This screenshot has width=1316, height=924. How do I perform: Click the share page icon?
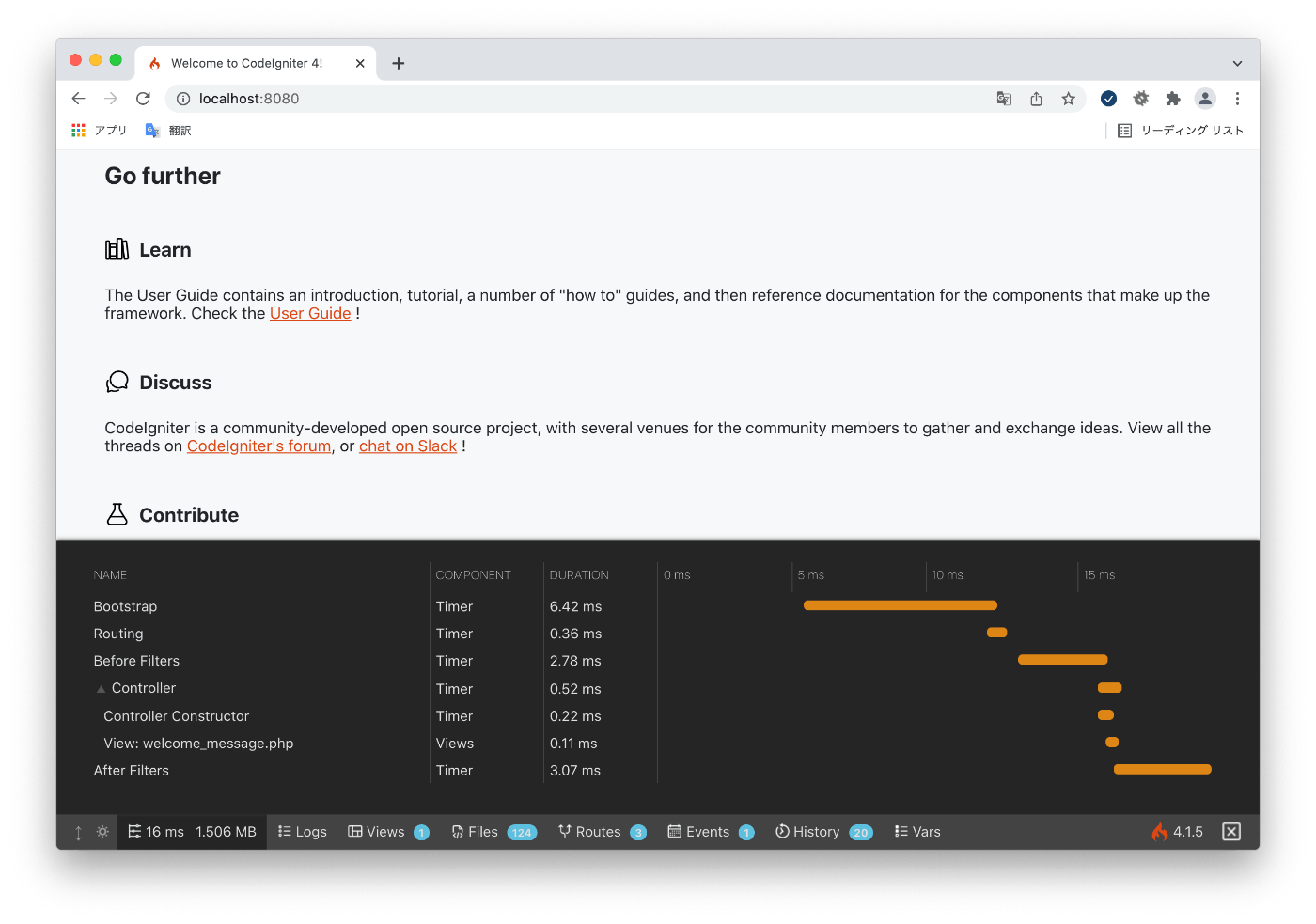click(1036, 99)
